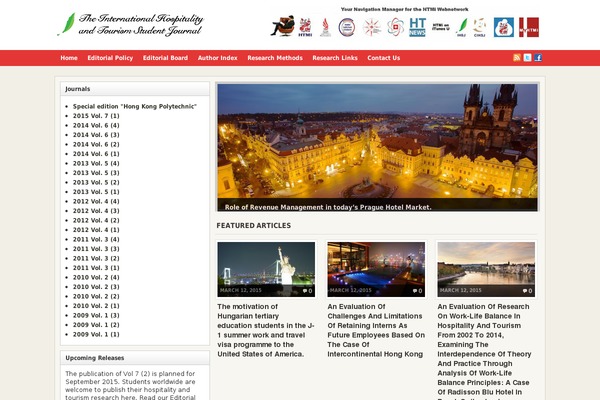600x400 pixels.
Task: Open journal 2014 Vol. 6 (2)
Action: [96, 144]
